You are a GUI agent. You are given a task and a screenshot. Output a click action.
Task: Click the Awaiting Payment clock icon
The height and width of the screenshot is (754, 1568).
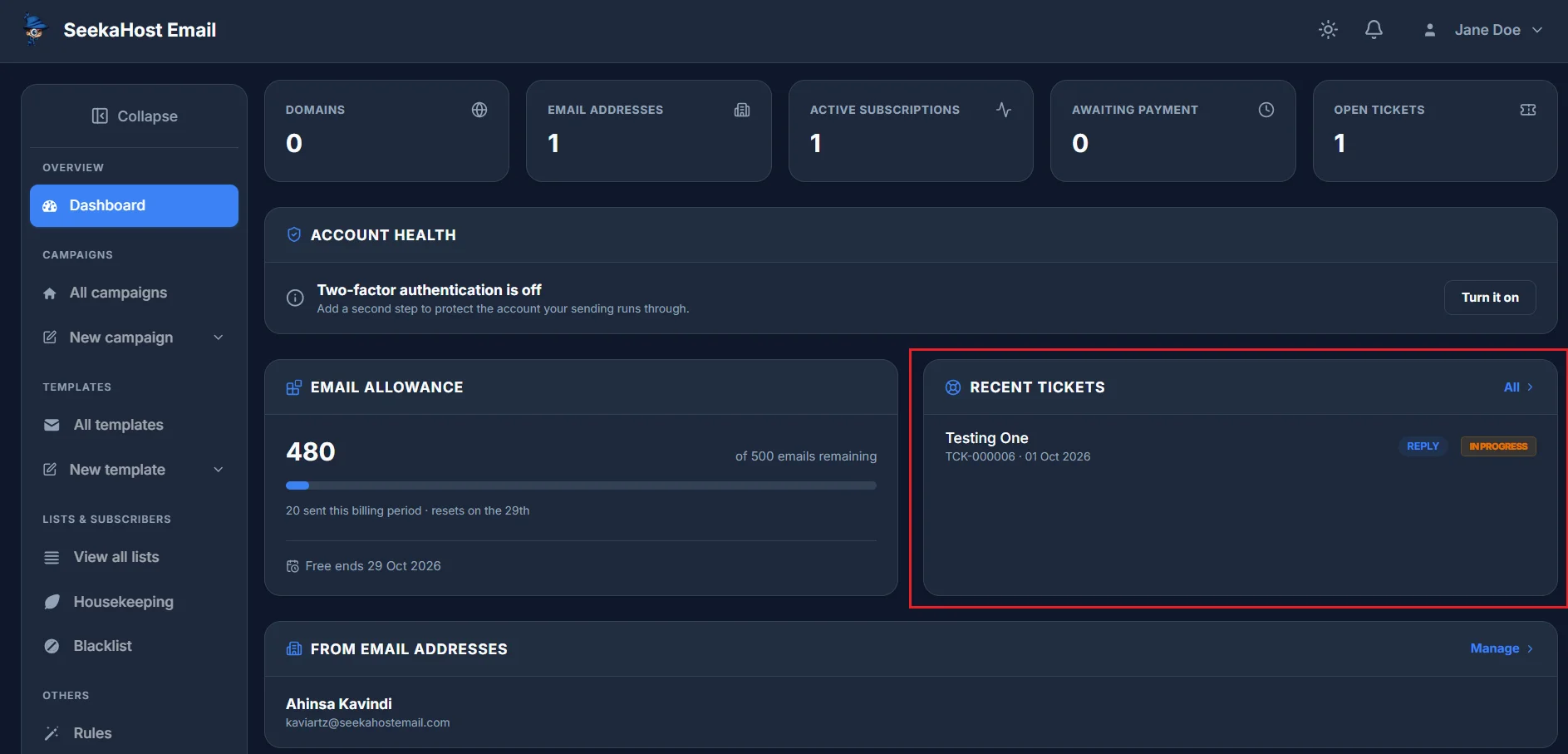pos(1266,110)
